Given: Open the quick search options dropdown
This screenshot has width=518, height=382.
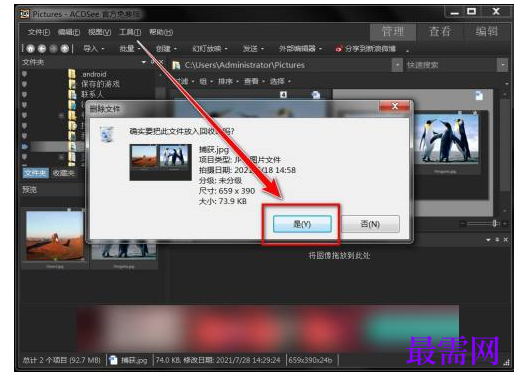Looking at the screenshot, I should coord(502,65).
